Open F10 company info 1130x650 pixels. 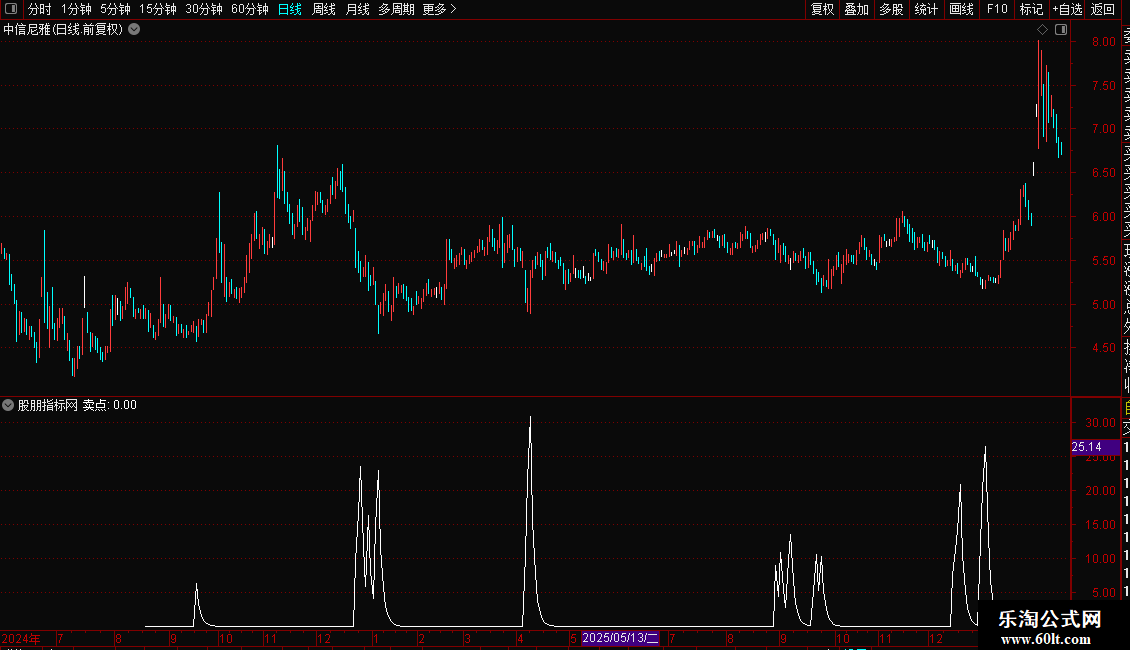point(997,9)
